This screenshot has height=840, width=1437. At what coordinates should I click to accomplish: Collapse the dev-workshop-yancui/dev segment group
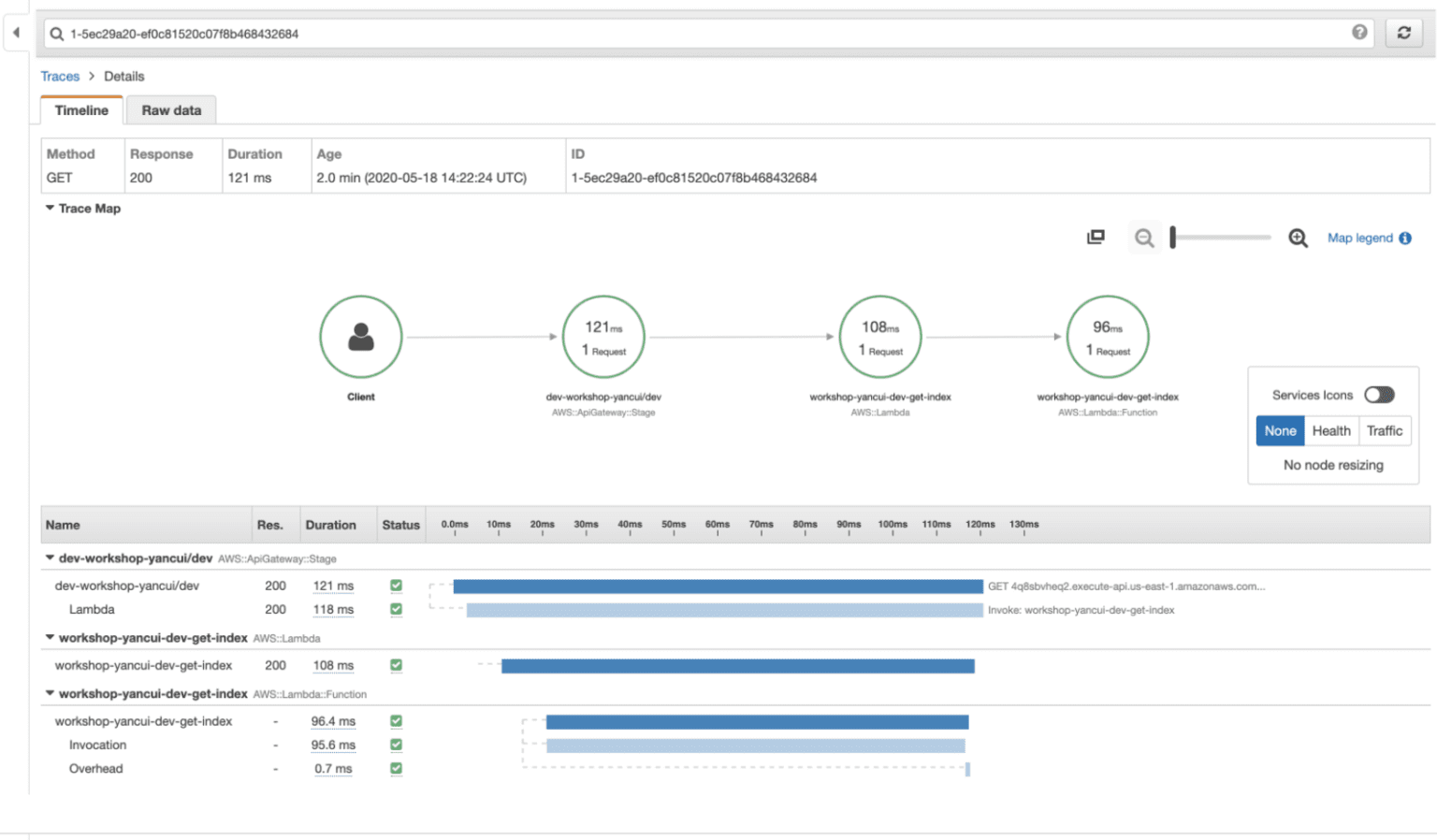pos(51,558)
